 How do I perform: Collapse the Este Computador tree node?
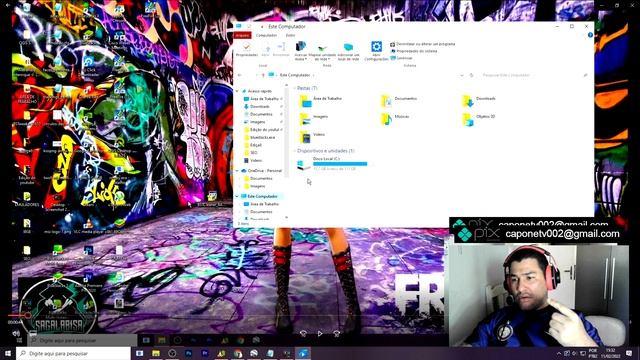tap(237, 196)
